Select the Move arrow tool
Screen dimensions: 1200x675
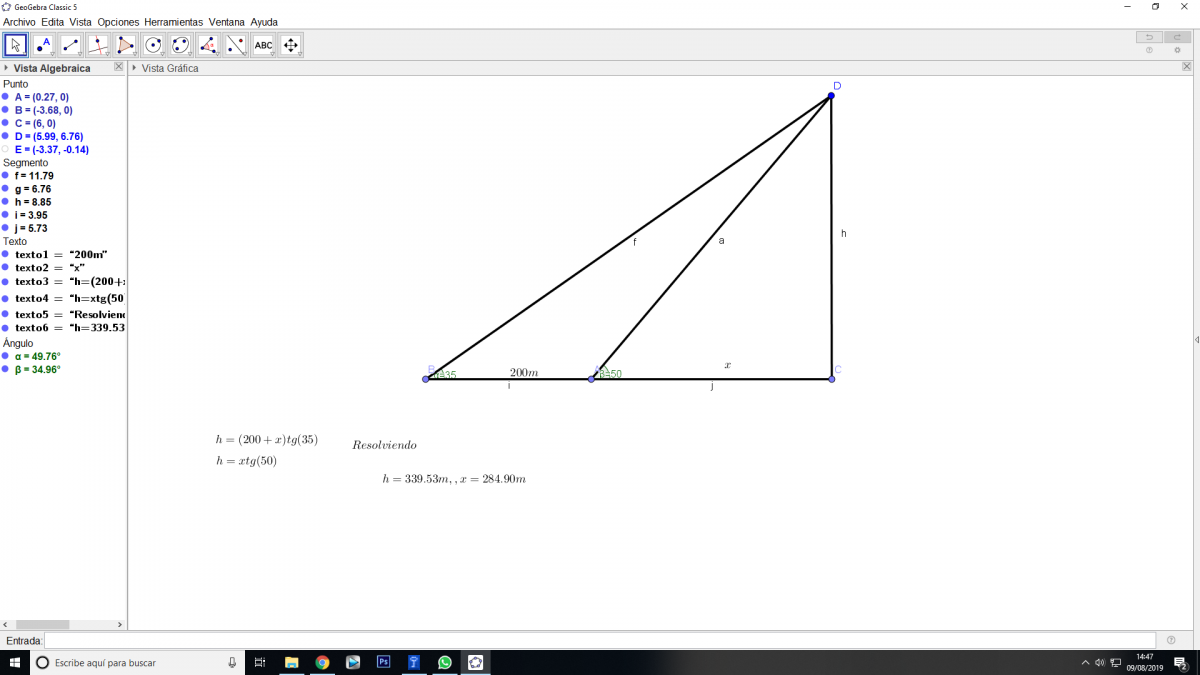15,45
